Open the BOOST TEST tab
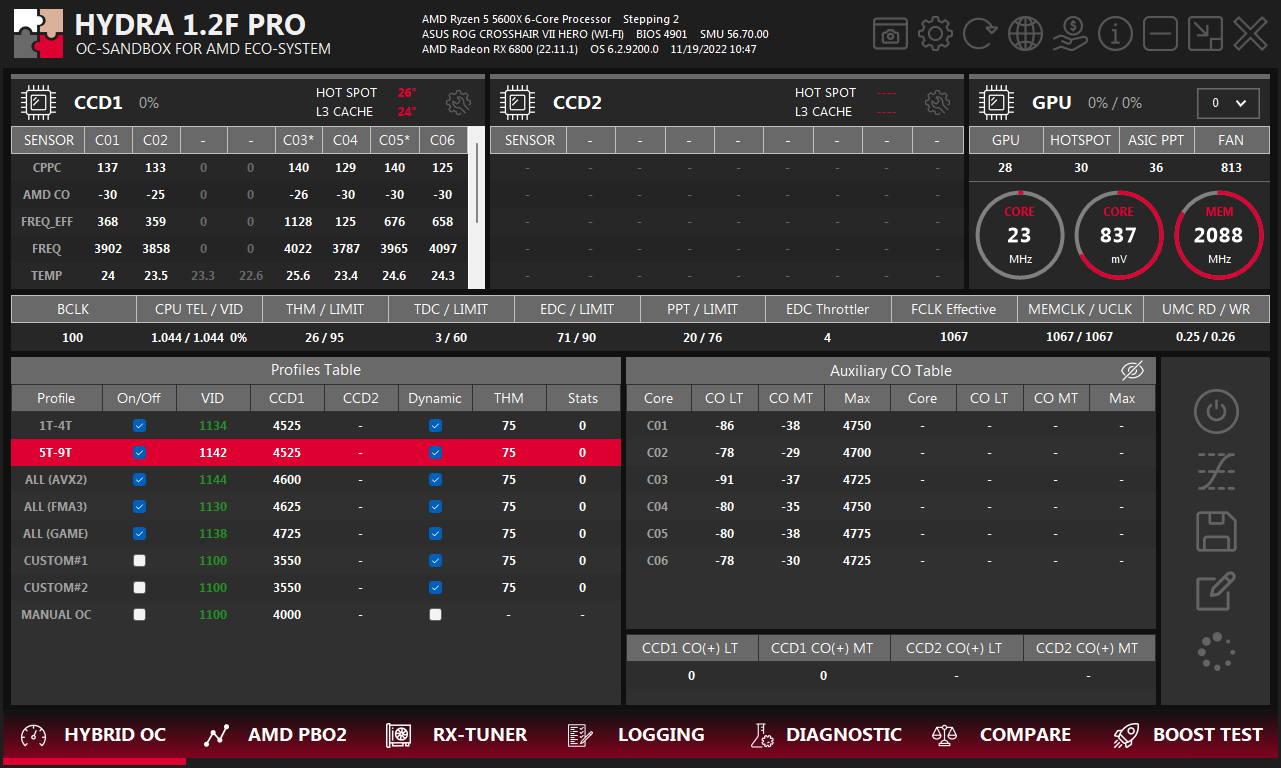This screenshot has width=1281, height=768. (x=1188, y=735)
